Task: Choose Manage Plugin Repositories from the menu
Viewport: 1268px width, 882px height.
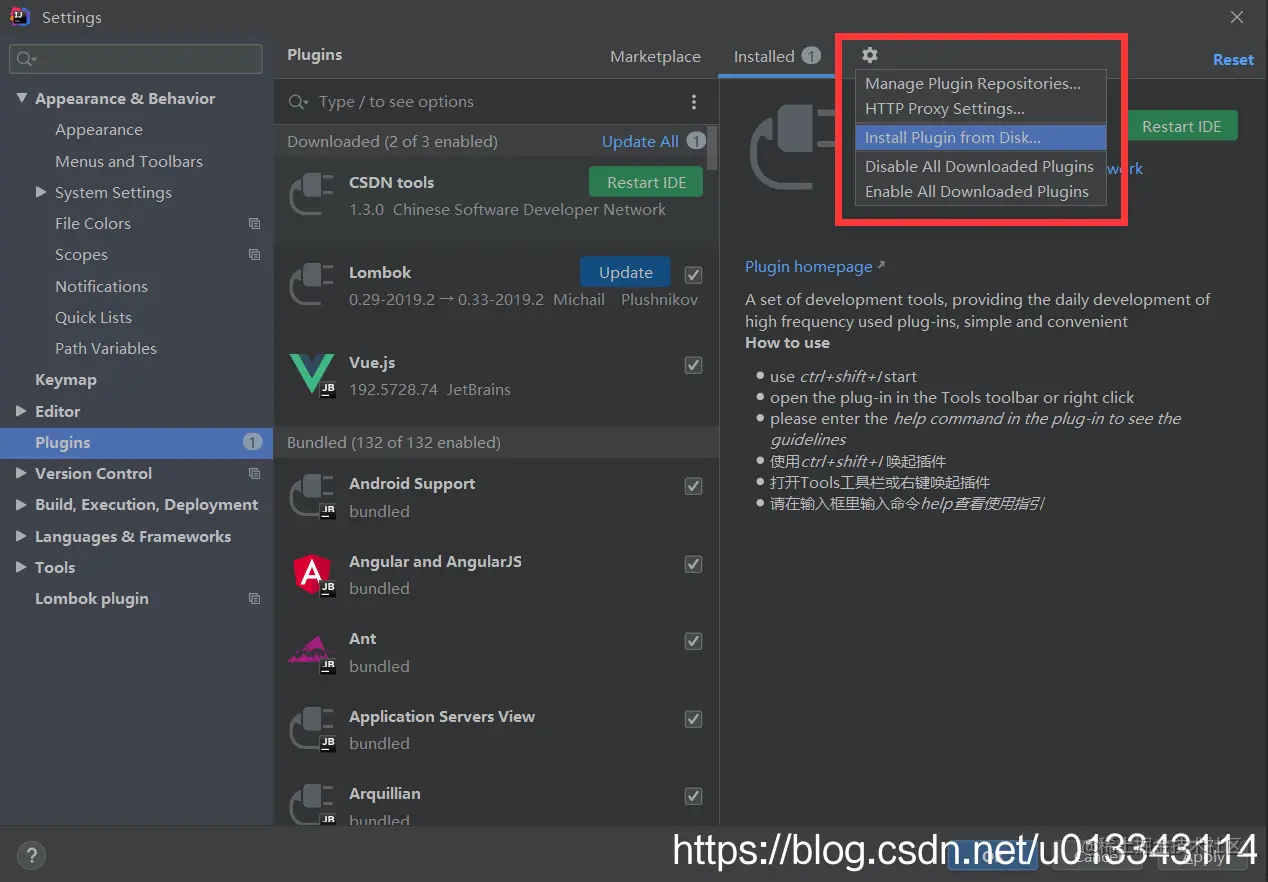Action: (981, 84)
